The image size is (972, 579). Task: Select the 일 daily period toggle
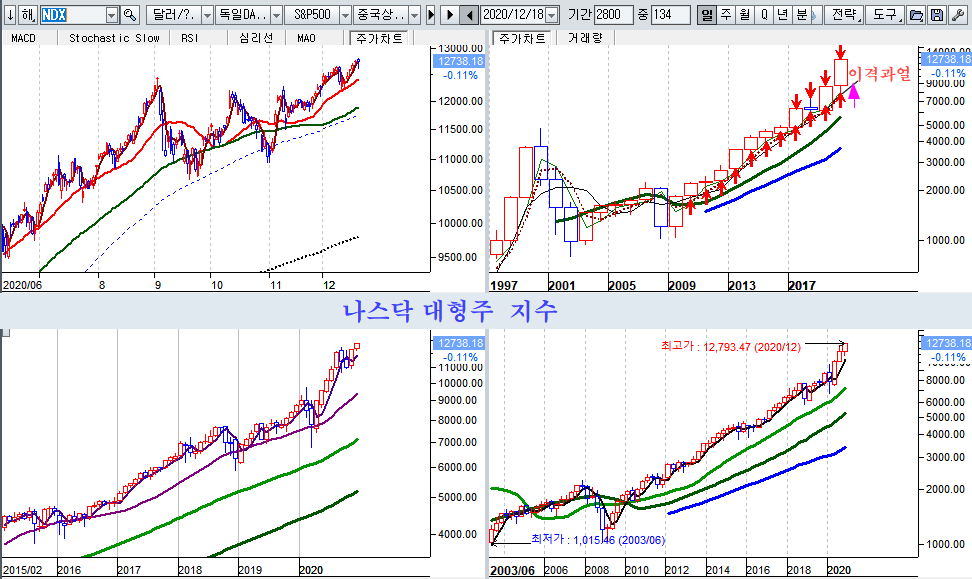click(706, 15)
